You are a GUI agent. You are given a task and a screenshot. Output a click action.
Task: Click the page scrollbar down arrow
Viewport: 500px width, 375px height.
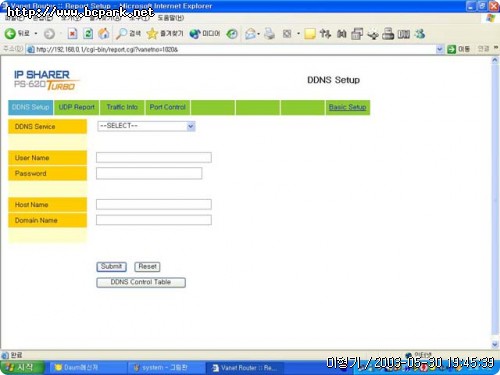coord(495,344)
